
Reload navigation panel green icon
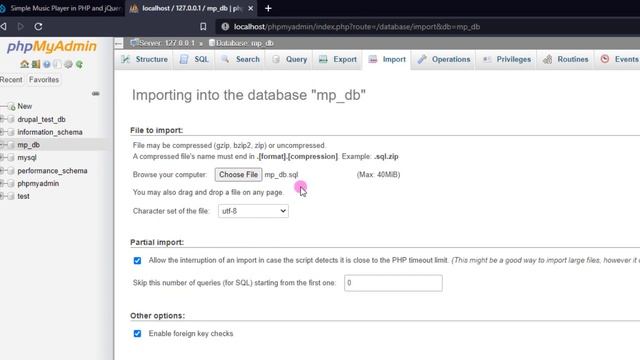click(x=79, y=64)
